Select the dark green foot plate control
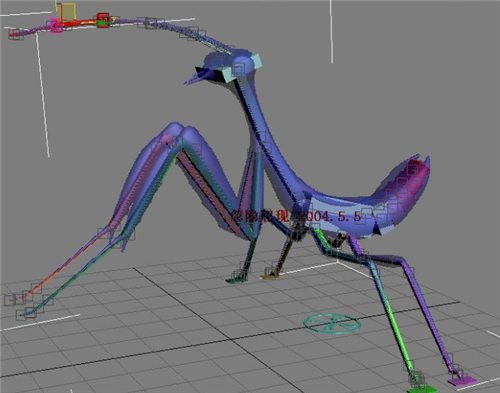Viewport: 500px width, 393px height. pos(237,279)
